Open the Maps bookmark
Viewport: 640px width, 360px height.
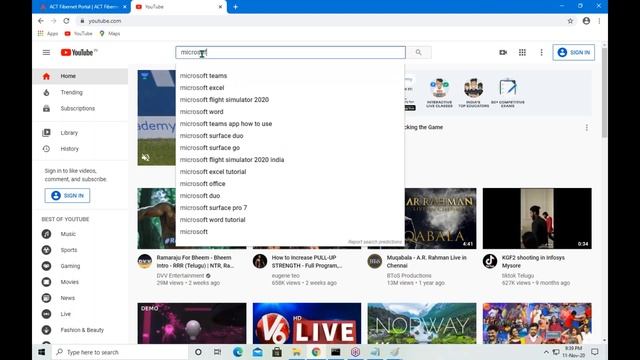(109, 33)
